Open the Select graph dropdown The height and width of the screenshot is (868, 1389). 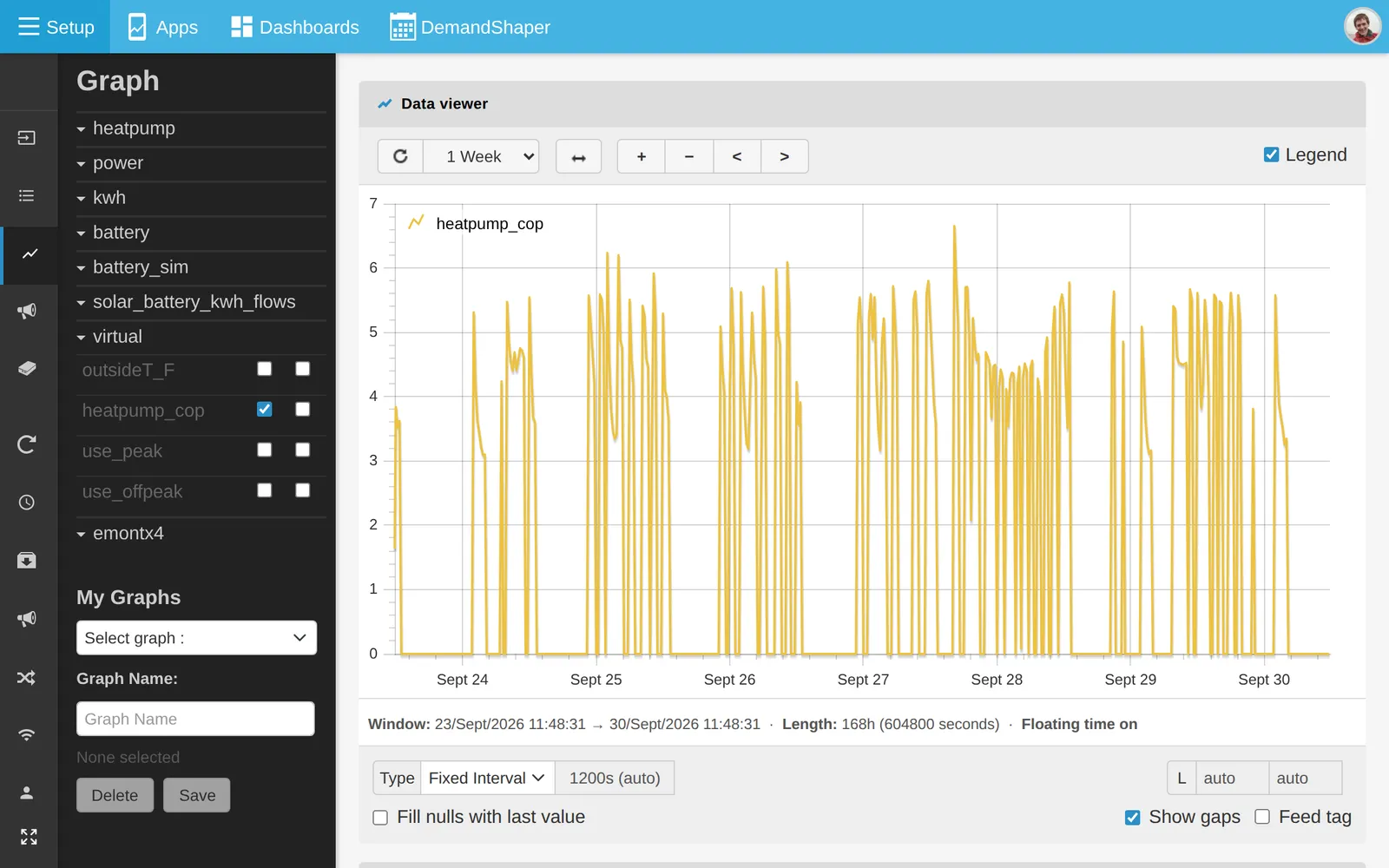196,638
